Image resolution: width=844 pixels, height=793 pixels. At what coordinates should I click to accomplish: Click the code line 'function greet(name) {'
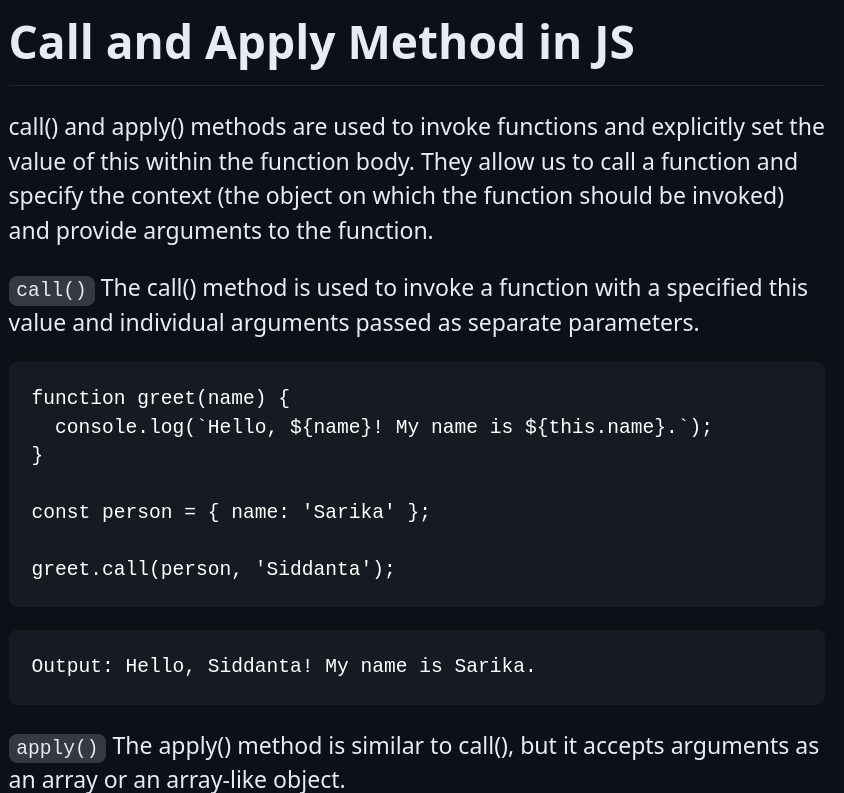click(x=160, y=398)
